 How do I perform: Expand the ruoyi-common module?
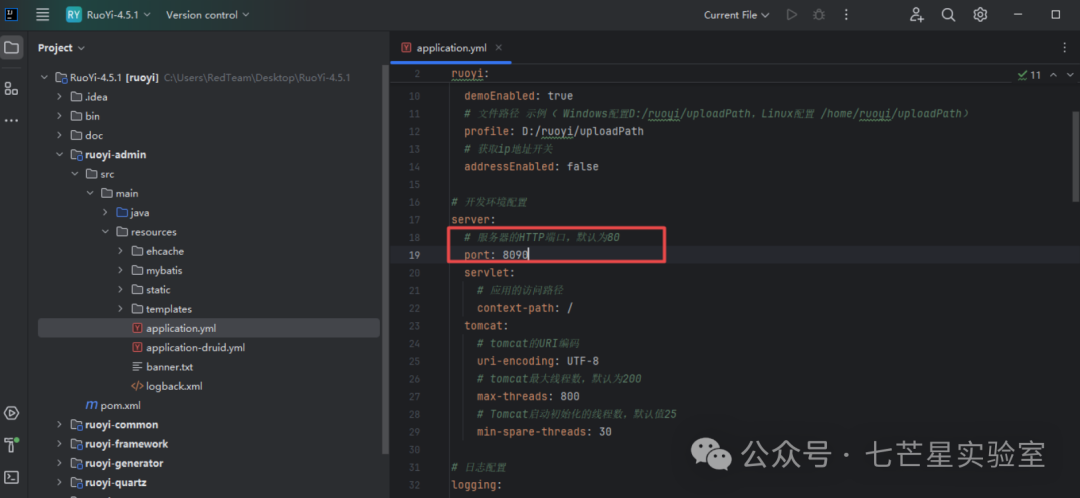point(60,424)
